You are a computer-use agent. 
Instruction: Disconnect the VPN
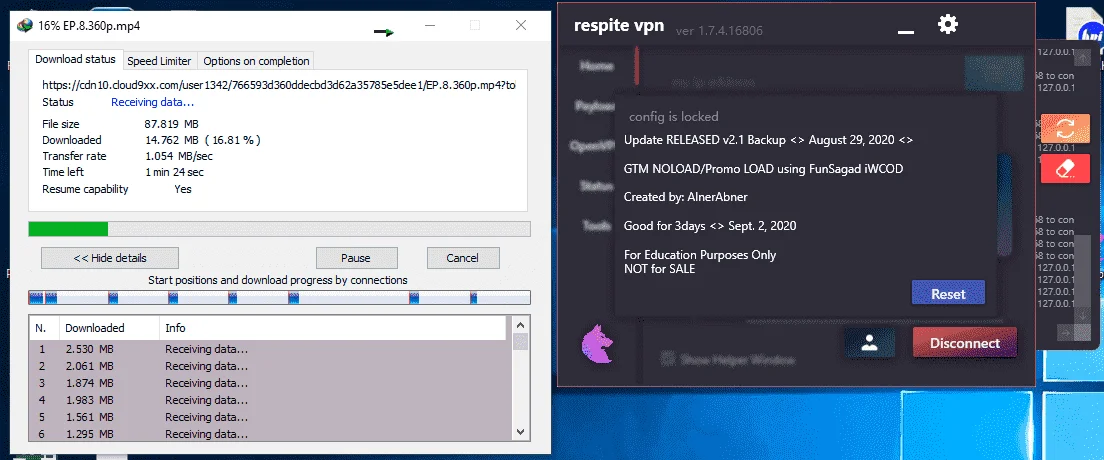965,343
